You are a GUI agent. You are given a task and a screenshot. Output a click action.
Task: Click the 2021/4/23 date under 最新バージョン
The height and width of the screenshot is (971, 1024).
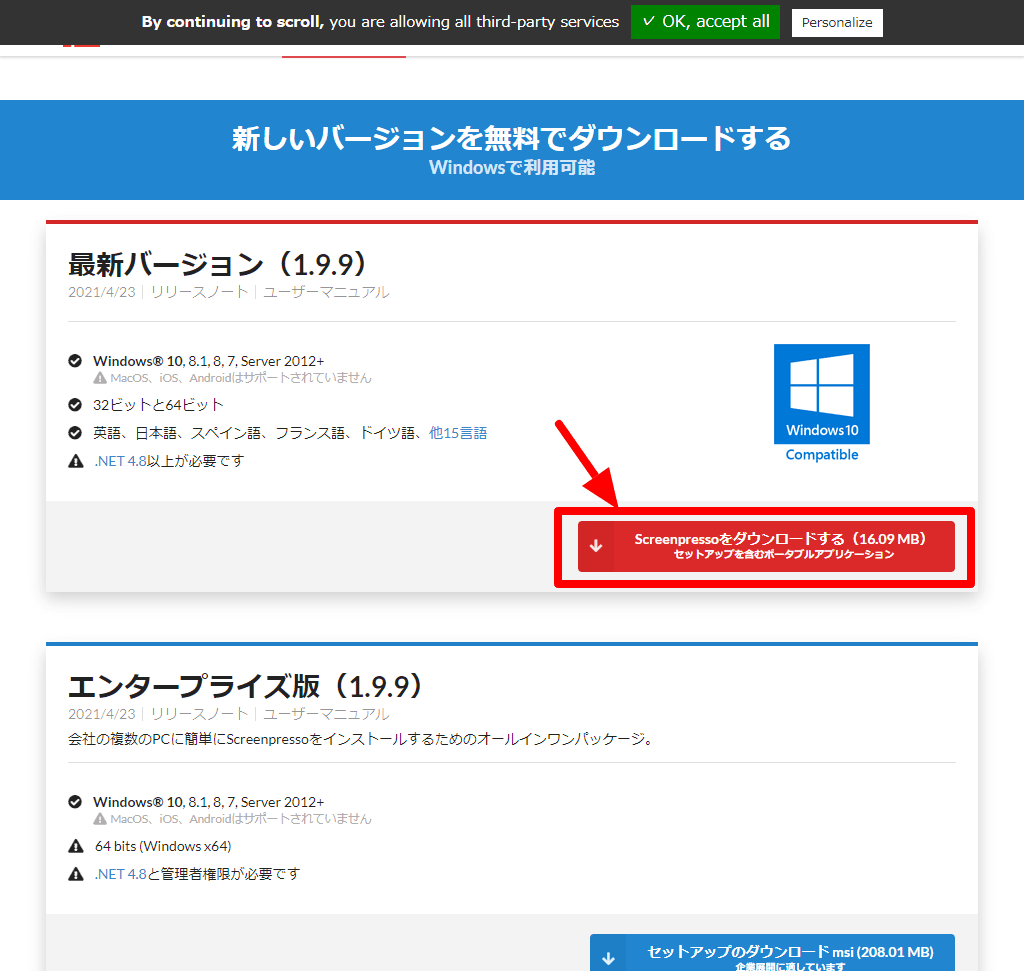102,292
